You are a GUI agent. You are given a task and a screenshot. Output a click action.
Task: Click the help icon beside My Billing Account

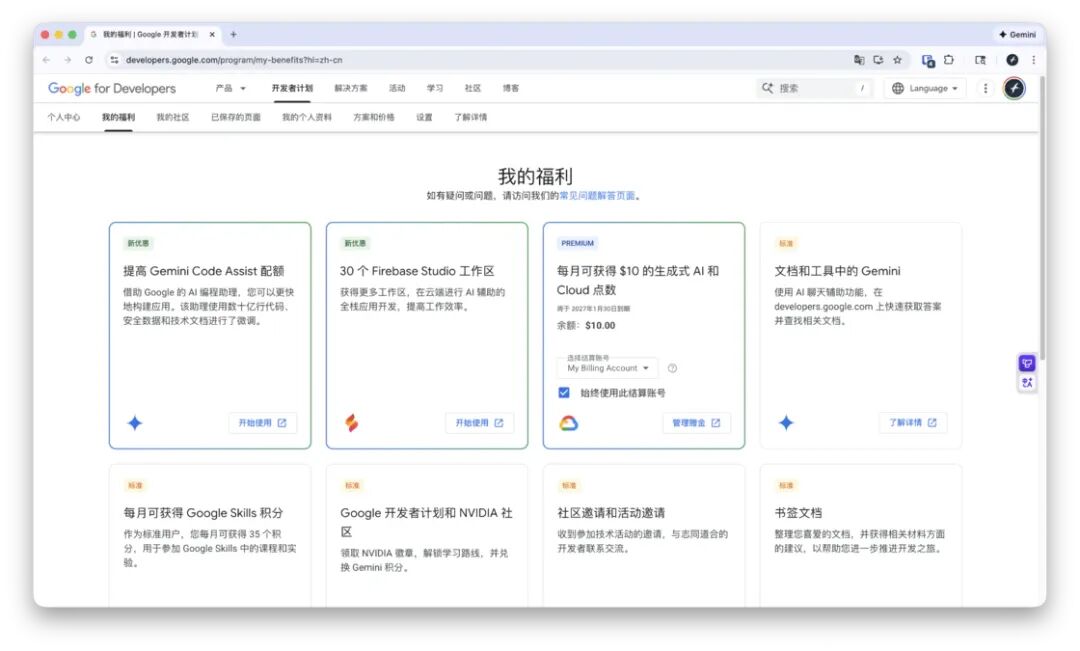click(x=672, y=368)
